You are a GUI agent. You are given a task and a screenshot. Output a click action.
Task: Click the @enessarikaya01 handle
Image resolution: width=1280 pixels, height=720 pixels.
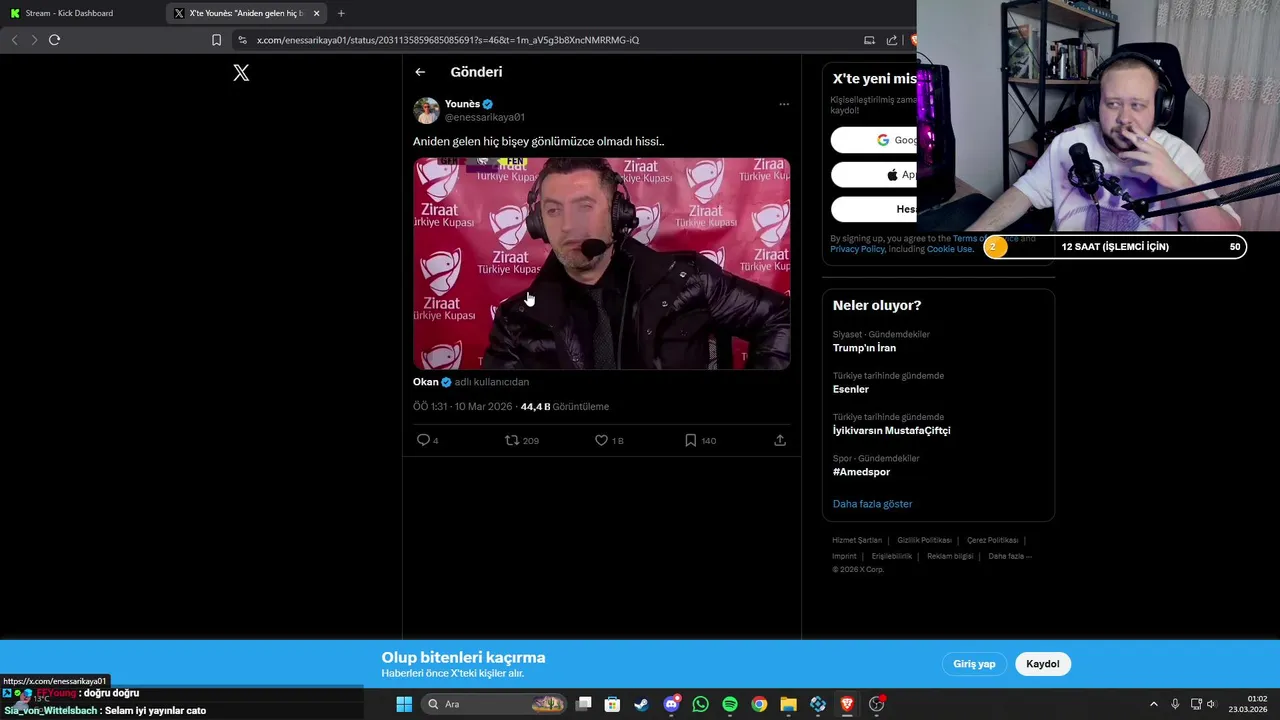tap(484, 117)
